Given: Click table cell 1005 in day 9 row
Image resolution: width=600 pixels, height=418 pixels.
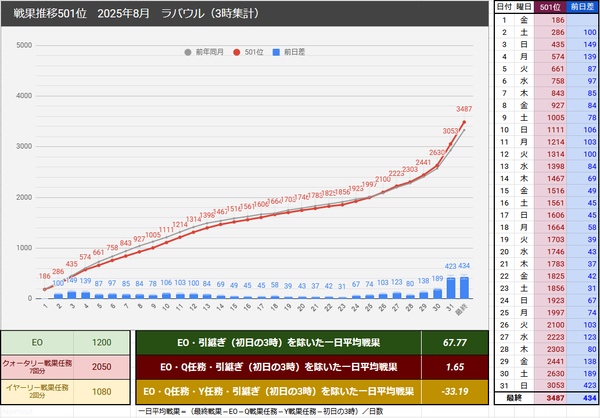Looking at the screenshot, I should pos(550,118).
